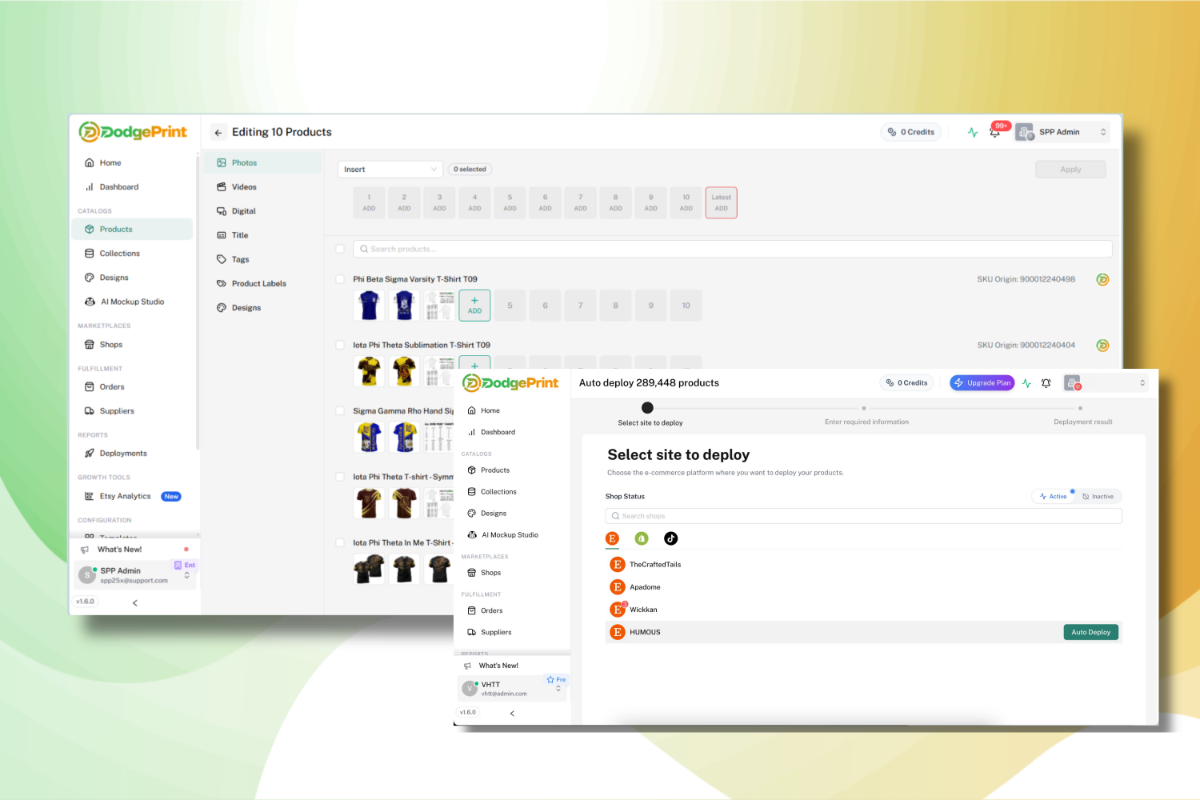Screen dimensions: 1200x800
Task: Click the top-row slot 1 ADD box
Action: point(369,203)
